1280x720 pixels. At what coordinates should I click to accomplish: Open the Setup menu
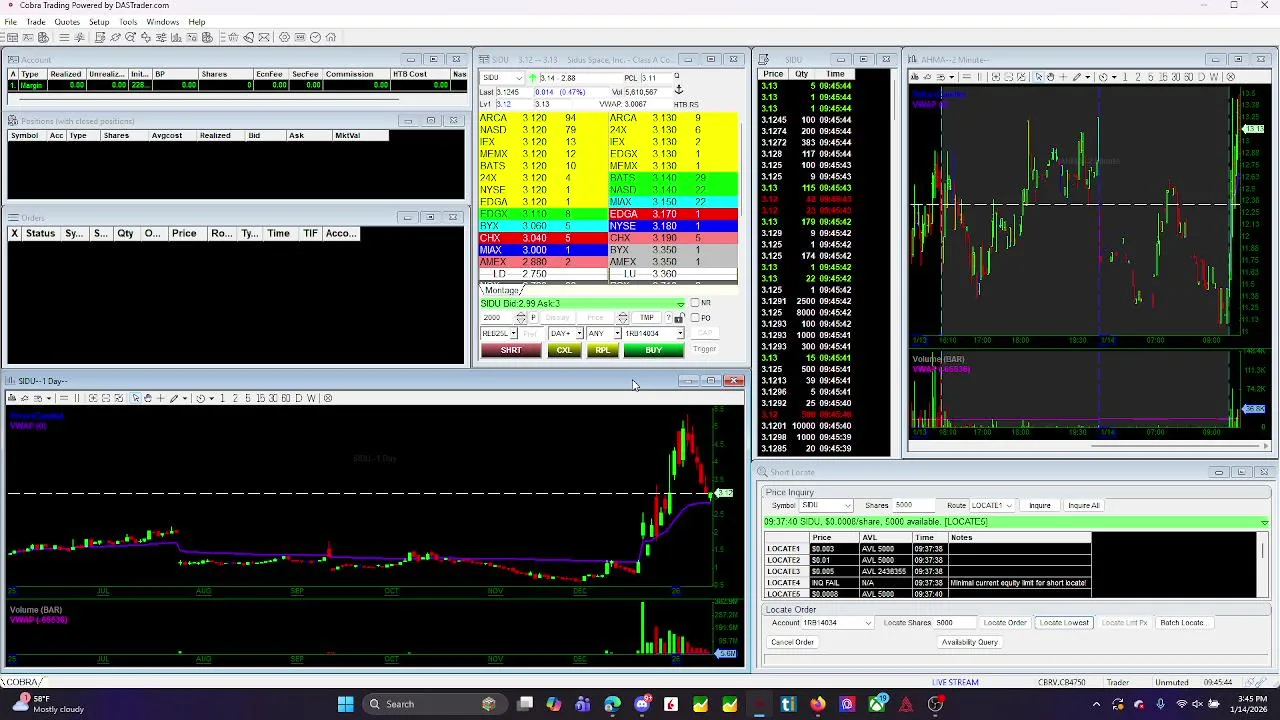[99, 22]
